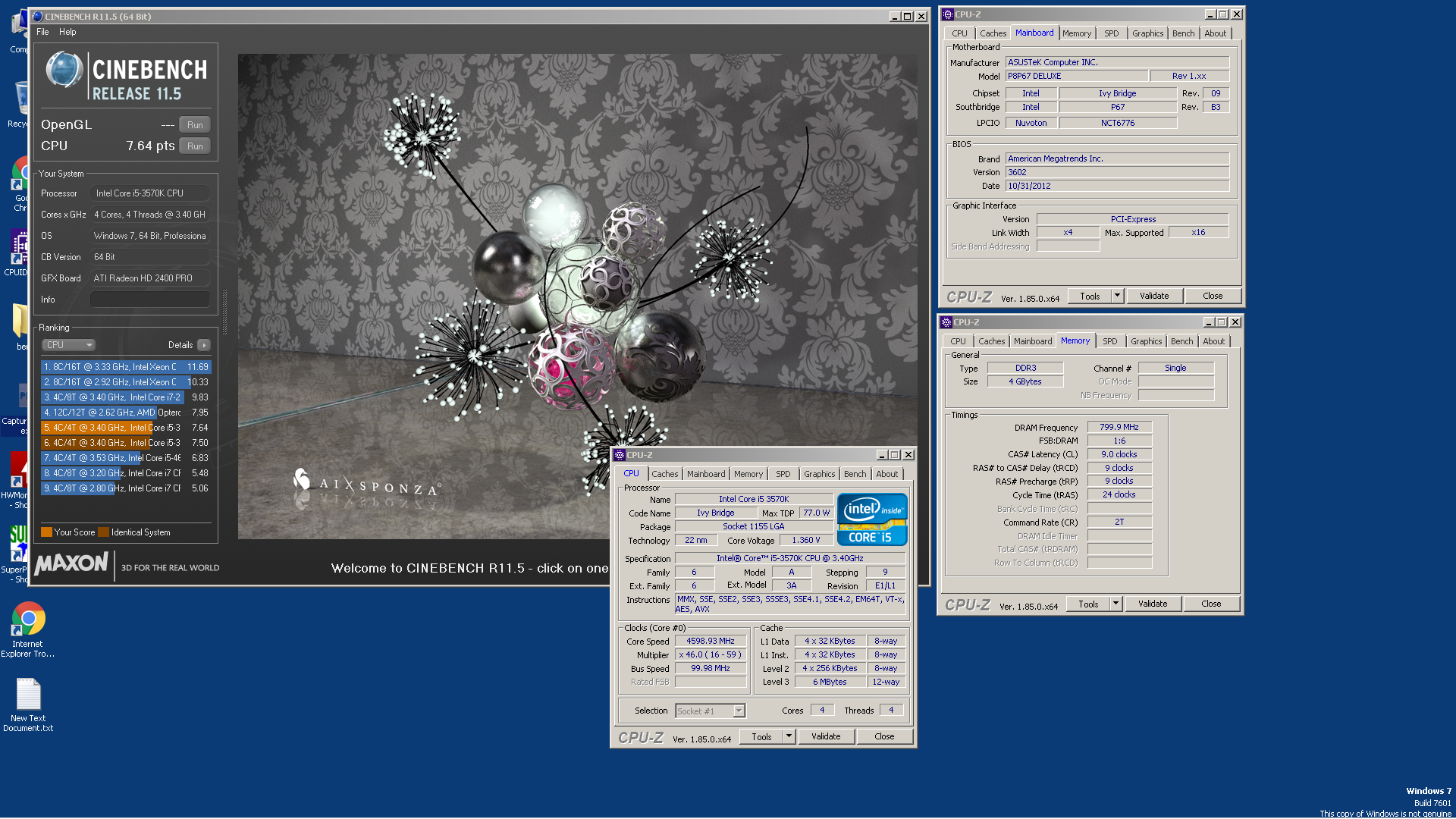This screenshot has height=819, width=1456.
Task: Click the Specification i5-3570K CPU @ 3.40GHz field
Action: point(790,559)
